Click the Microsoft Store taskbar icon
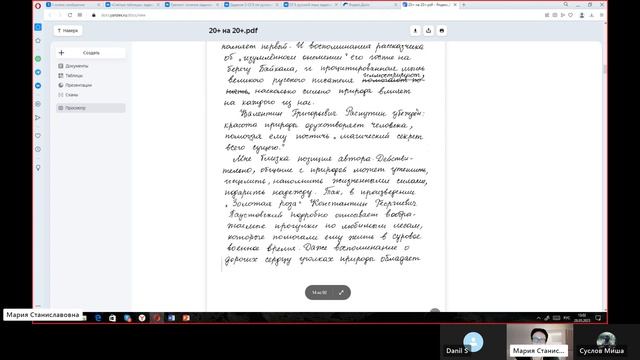640x360 pixels. pos(113,318)
